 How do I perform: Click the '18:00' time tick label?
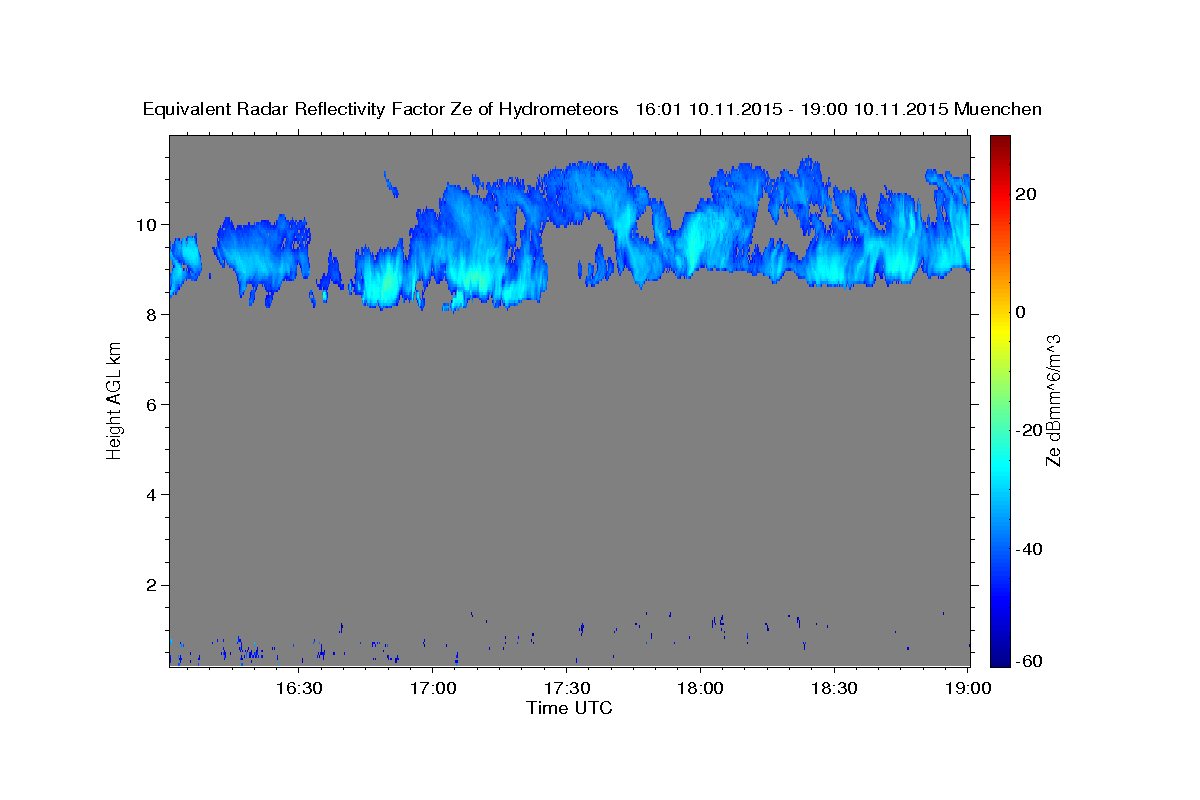click(700, 689)
